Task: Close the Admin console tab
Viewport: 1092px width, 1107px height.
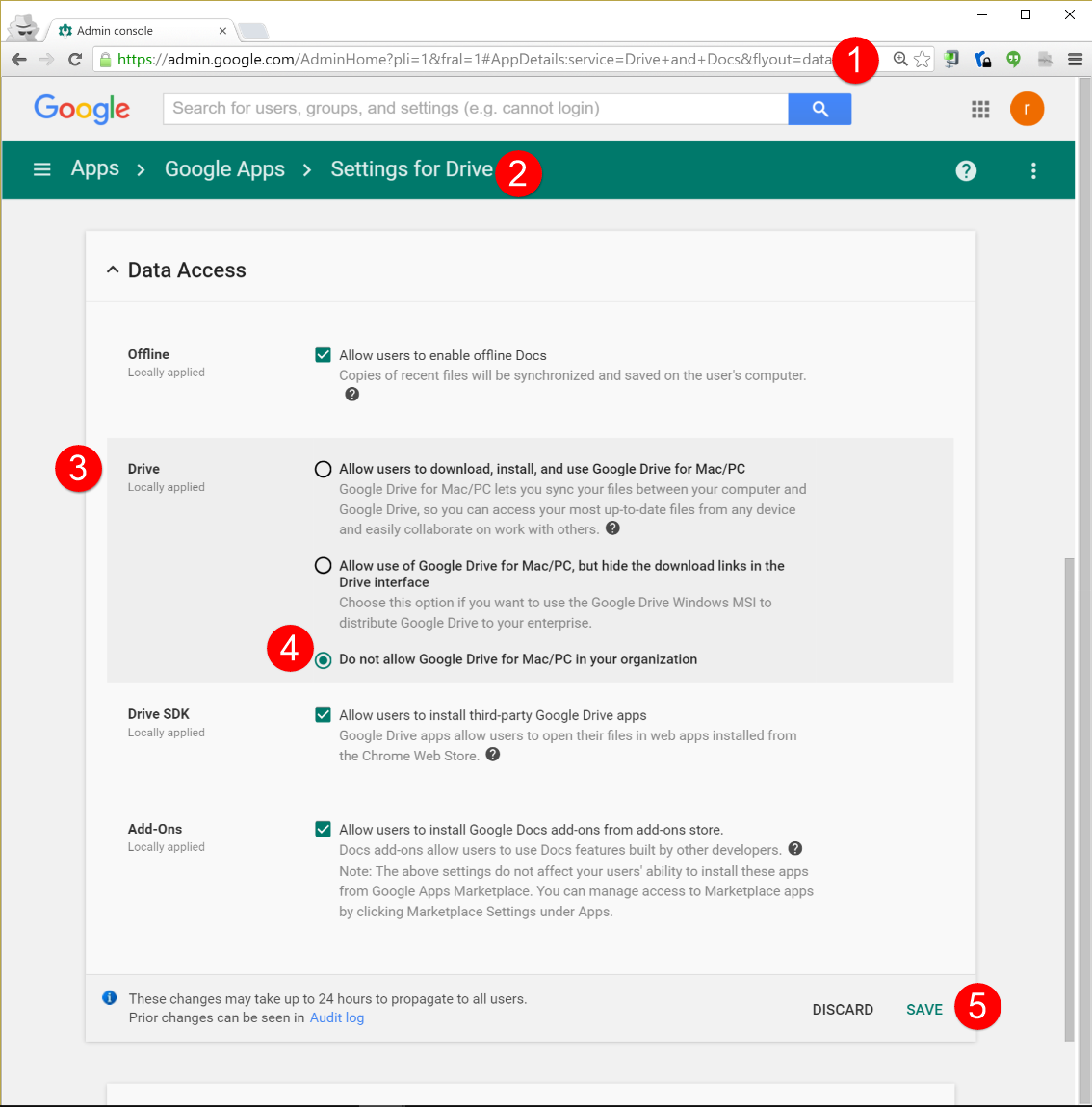Action: click(222, 31)
